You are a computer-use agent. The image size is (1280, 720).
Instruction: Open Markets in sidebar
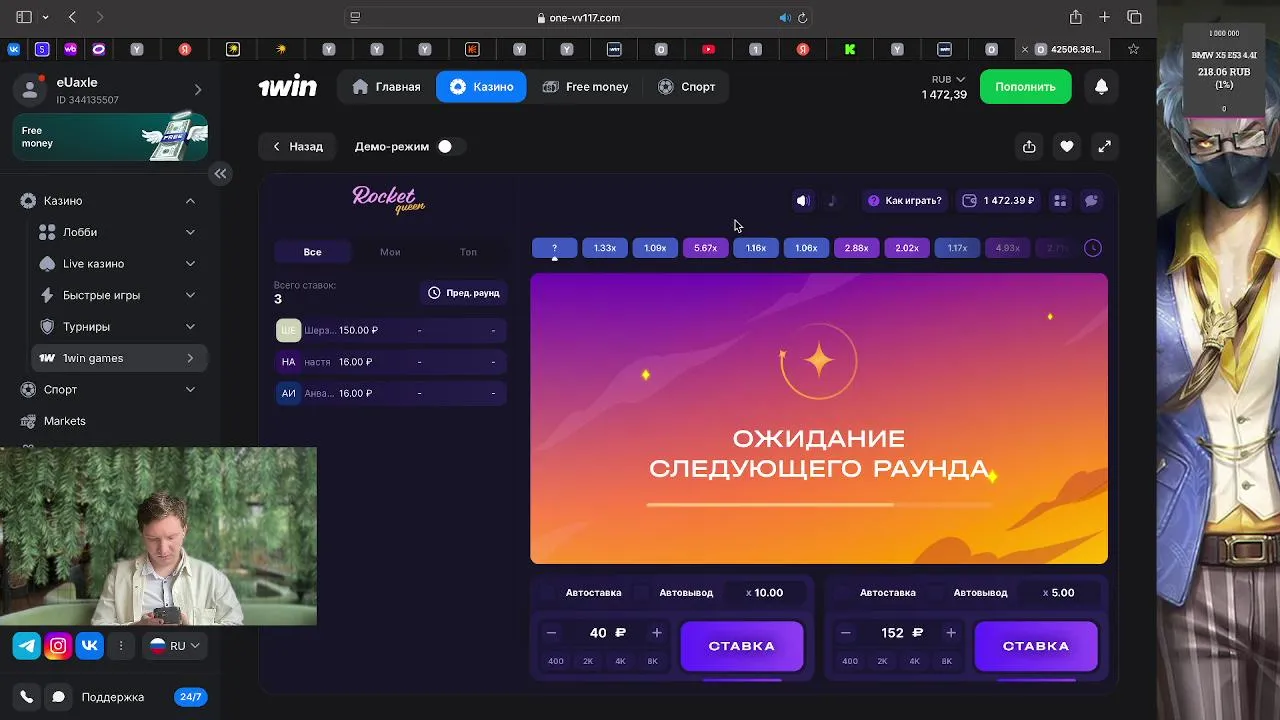pyautogui.click(x=65, y=421)
